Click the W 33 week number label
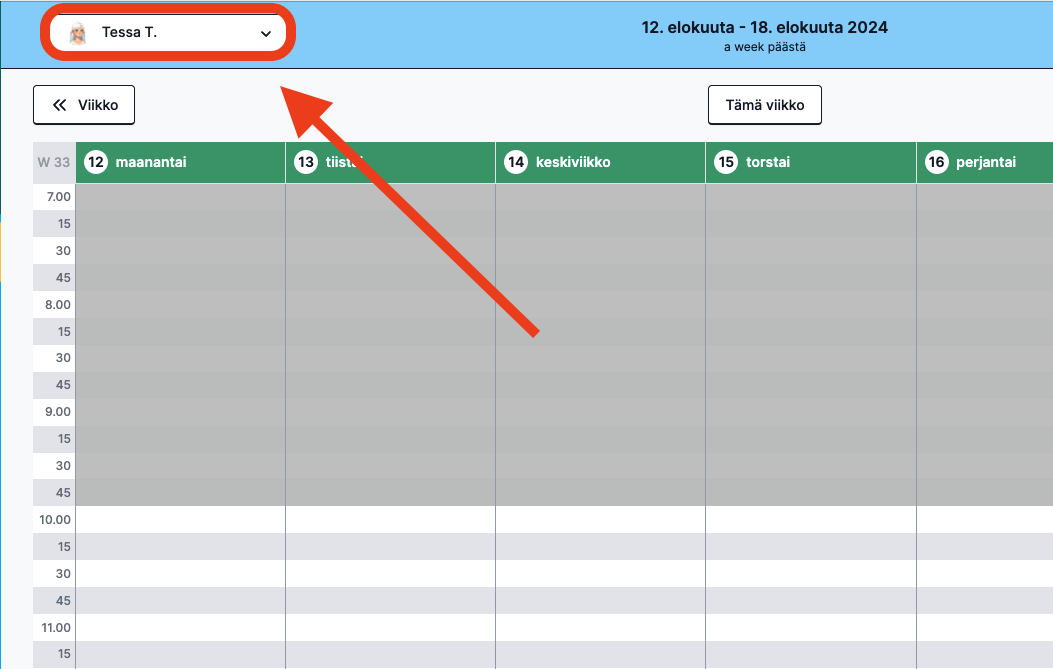The image size is (1053, 669). pos(54,163)
